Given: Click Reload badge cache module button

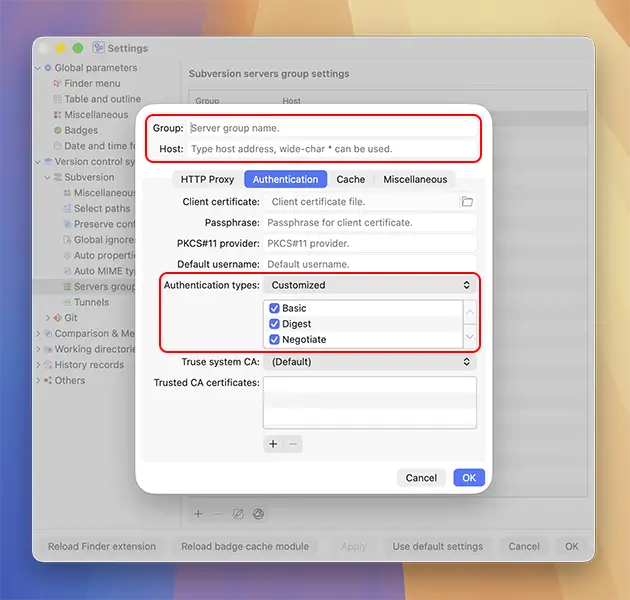Looking at the screenshot, I should pos(245,547).
